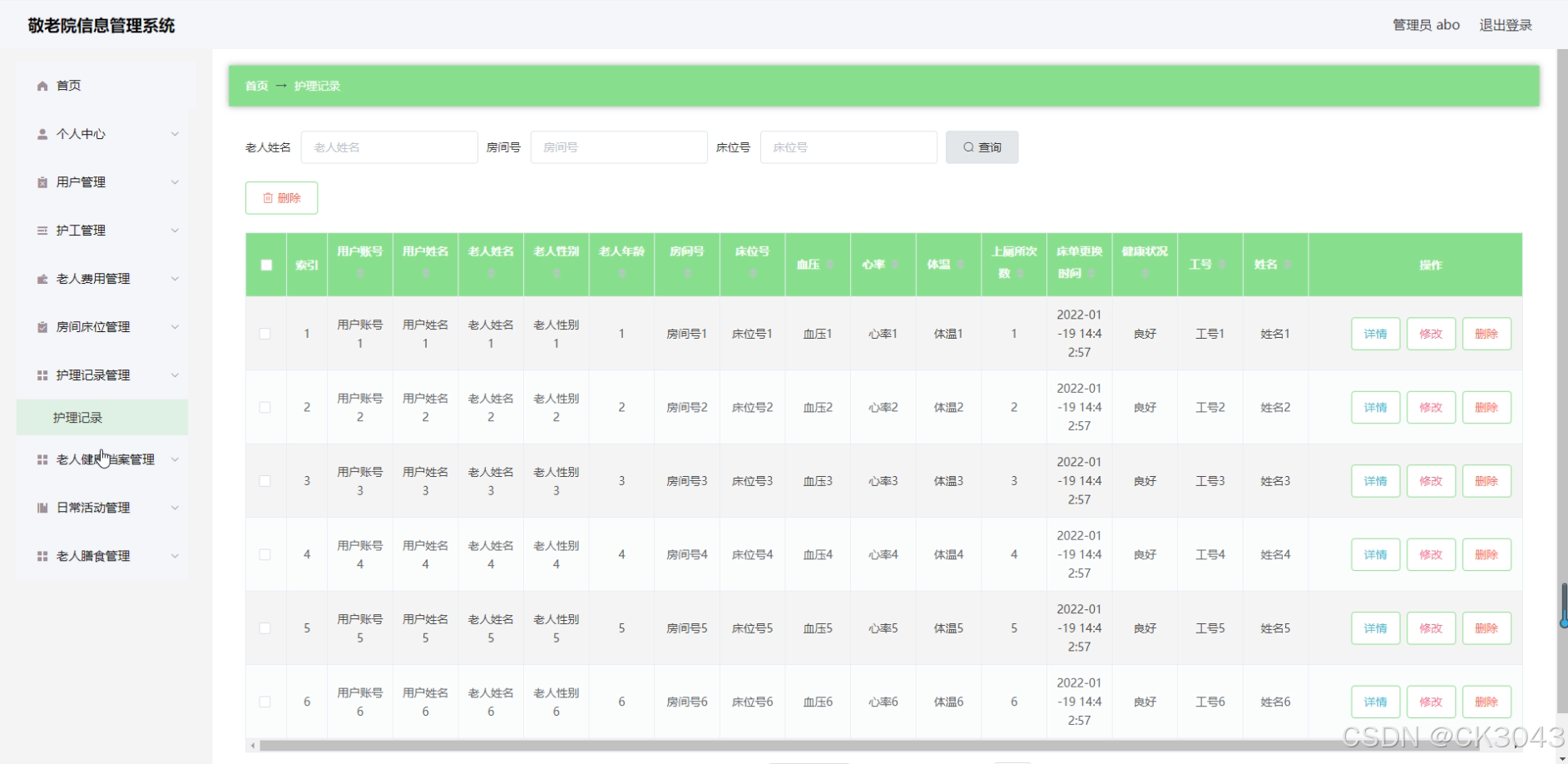1568x764 pixels.
Task: Click the person icon for 个人中心
Action: pos(42,134)
